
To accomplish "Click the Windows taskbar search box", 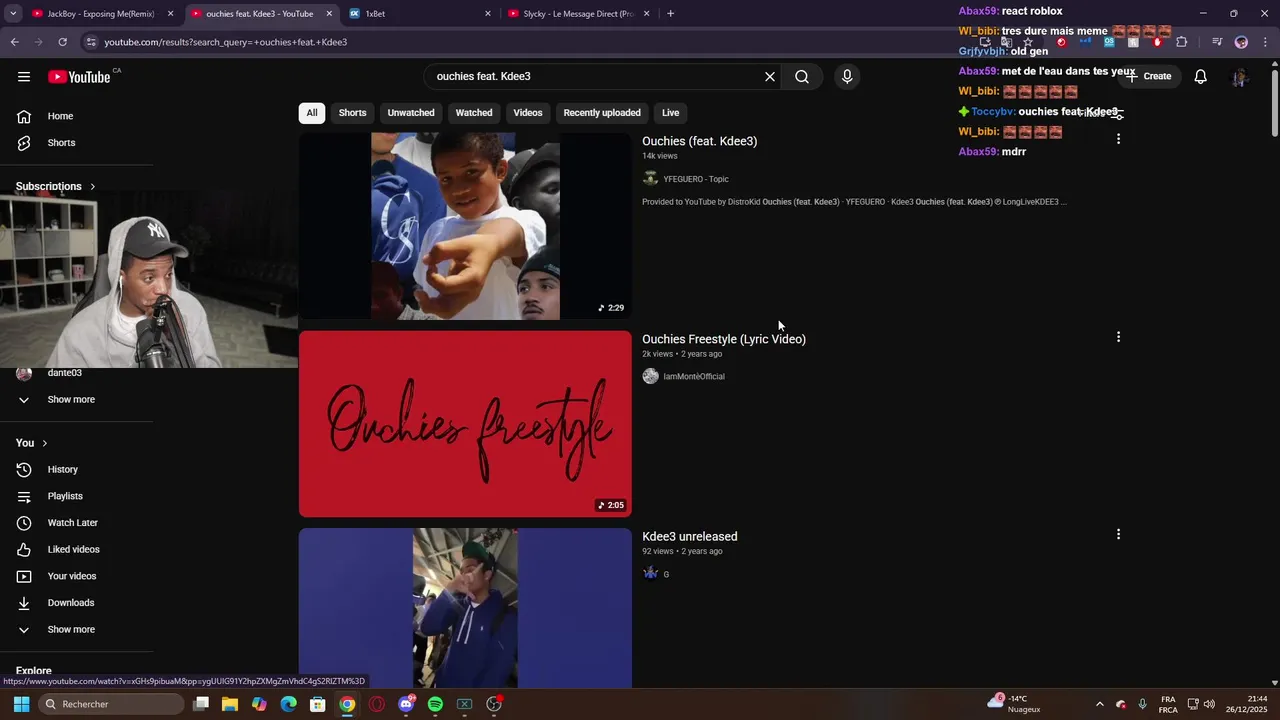I will 112,704.
